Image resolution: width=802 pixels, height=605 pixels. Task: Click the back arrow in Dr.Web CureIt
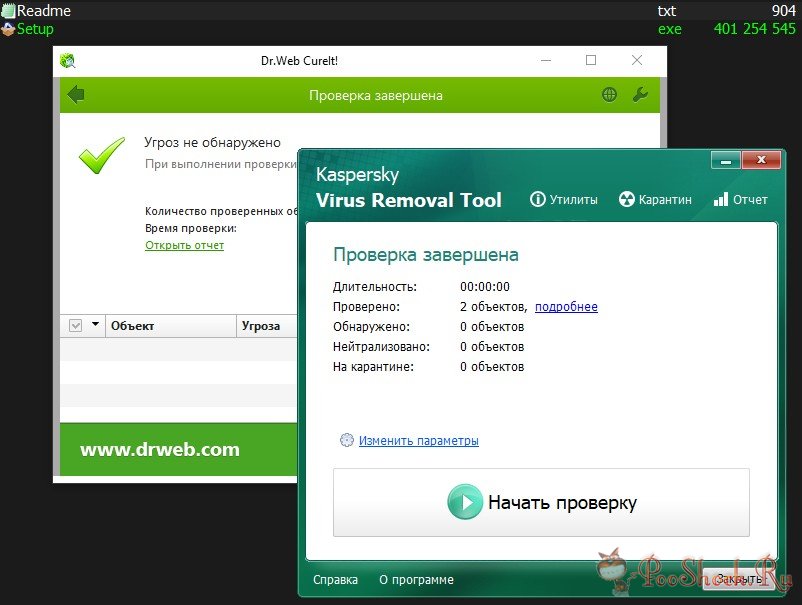[x=75, y=95]
